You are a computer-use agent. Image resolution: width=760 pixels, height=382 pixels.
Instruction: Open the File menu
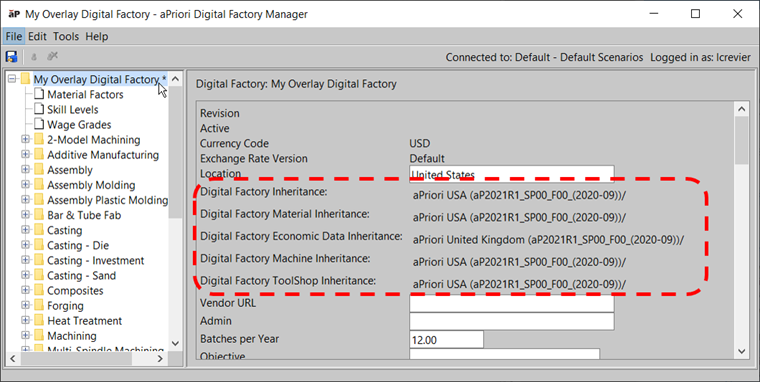(x=14, y=36)
